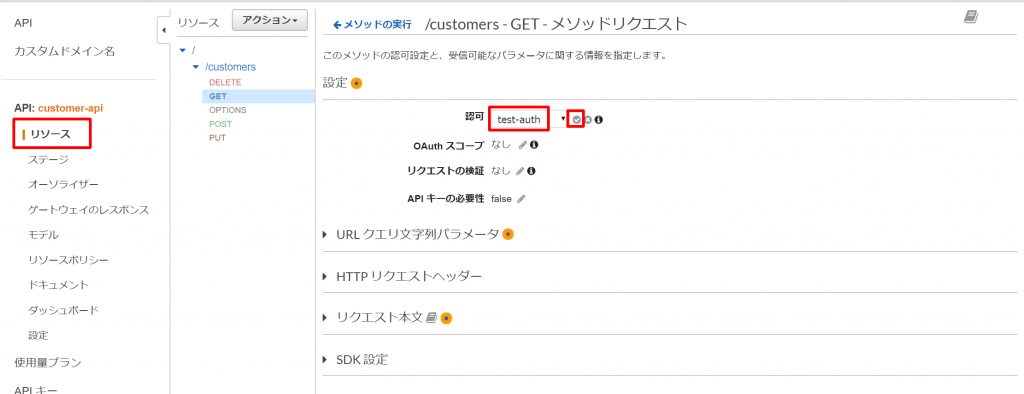Click the orange dot next to 設定
1024x394 pixels.
coord(357,84)
